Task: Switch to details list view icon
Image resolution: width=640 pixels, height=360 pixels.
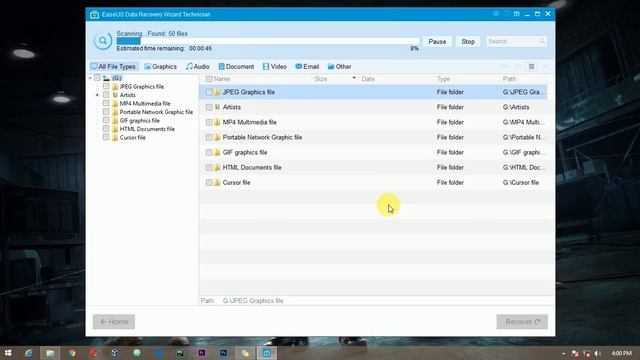Action: pos(531,67)
